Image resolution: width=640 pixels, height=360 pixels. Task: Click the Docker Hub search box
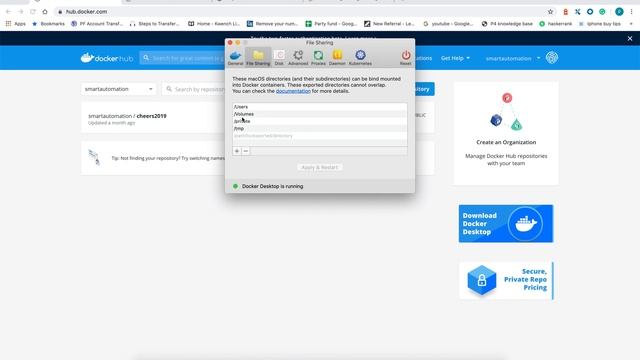(x=182, y=58)
